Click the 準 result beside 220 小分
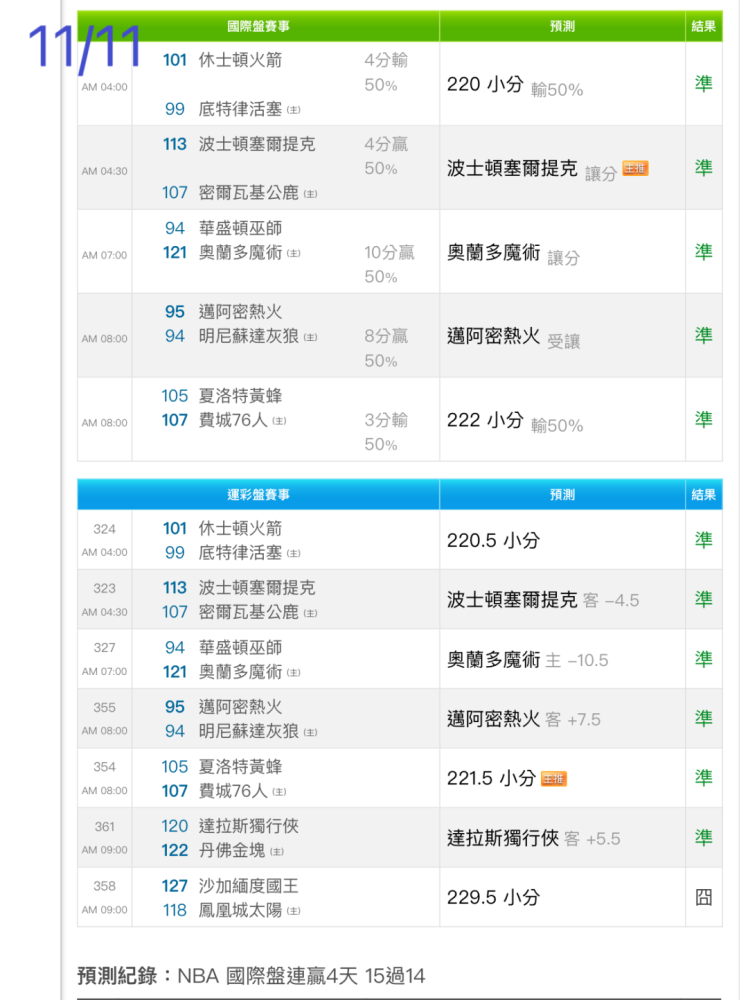The height and width of the screenshot is (1000, 748). [703, 84]
